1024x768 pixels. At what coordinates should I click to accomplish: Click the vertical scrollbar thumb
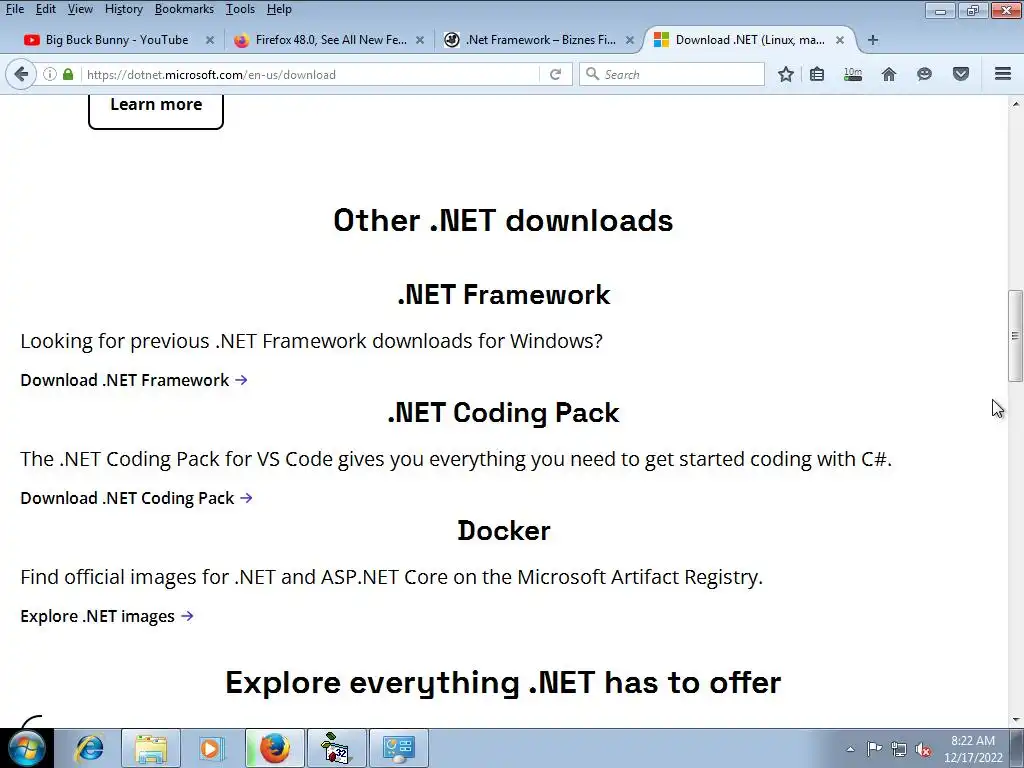(1015, 336)
